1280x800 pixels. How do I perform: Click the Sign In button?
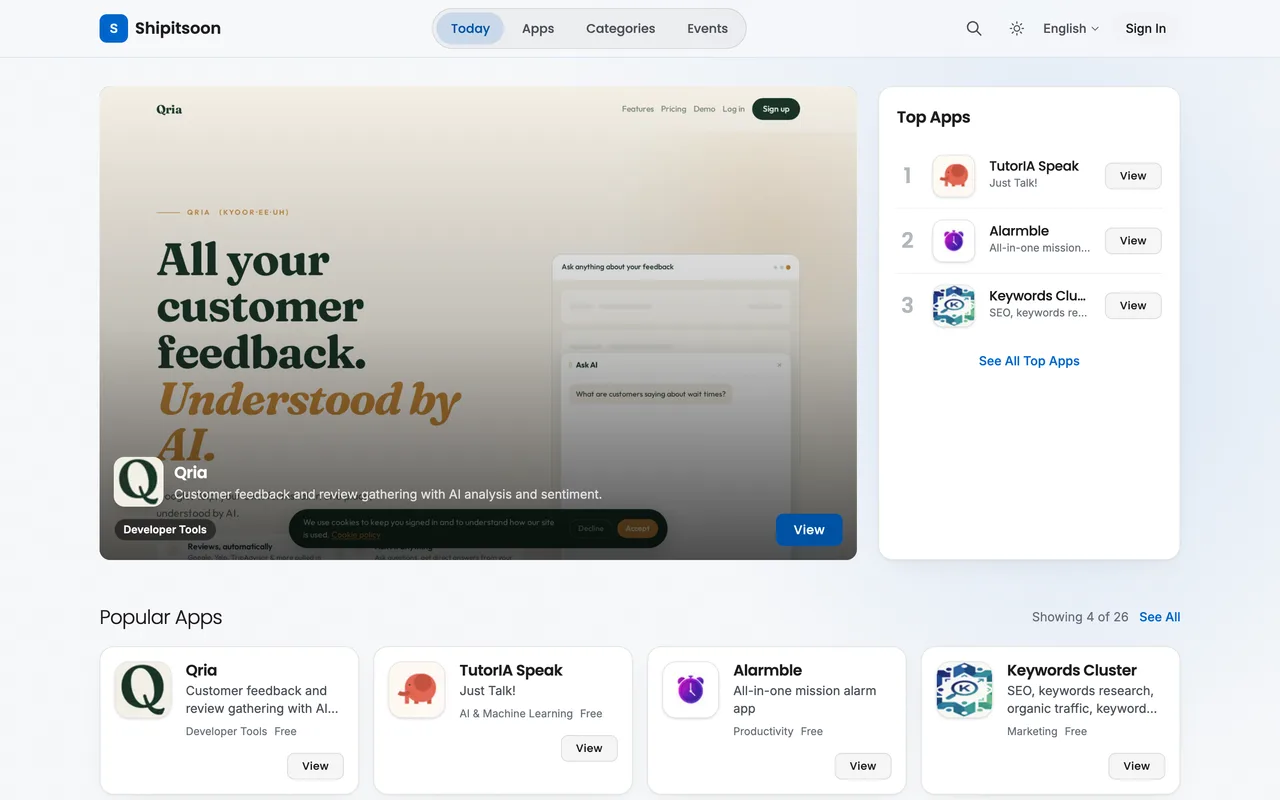1145,28
